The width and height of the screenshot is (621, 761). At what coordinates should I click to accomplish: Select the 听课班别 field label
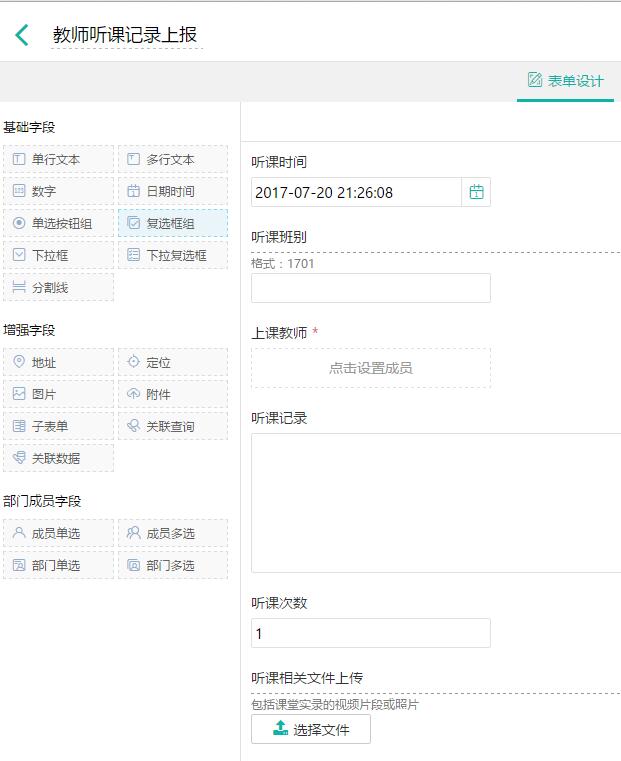[279, 237]
